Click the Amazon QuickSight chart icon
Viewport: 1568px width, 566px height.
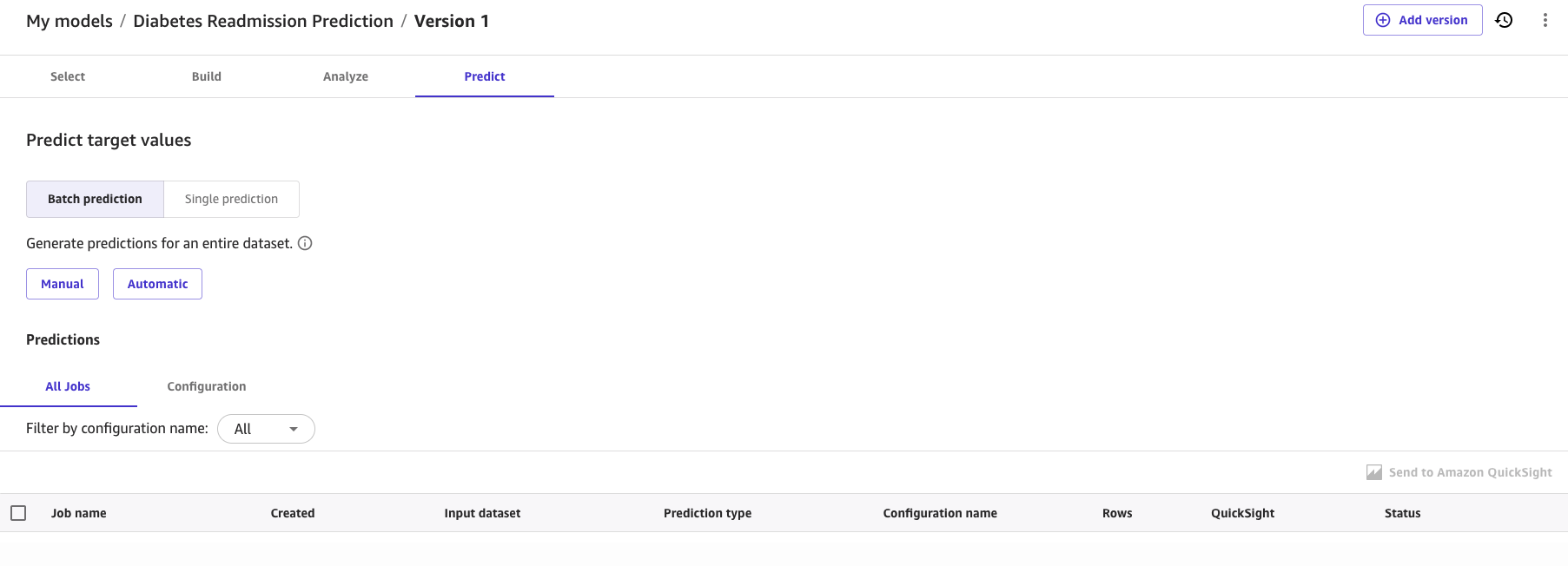1373,472
